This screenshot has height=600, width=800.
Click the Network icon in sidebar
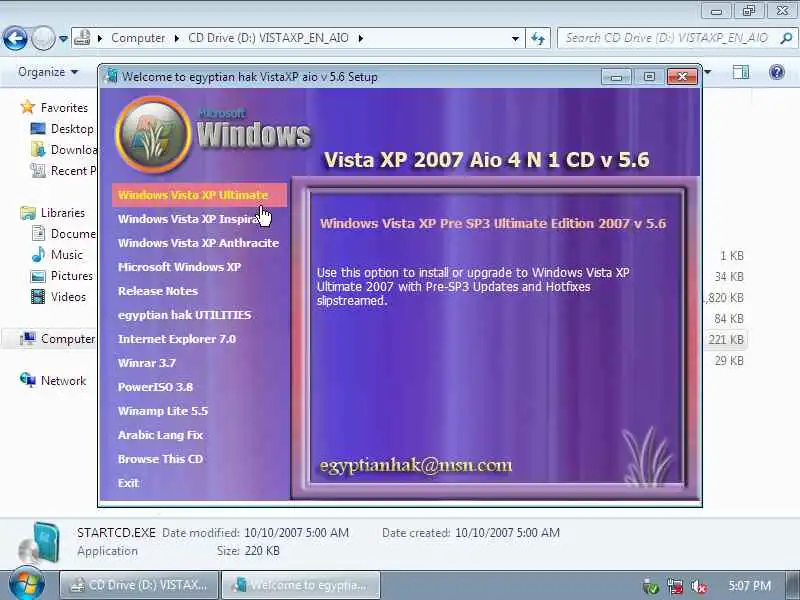(x=27, y=380)
